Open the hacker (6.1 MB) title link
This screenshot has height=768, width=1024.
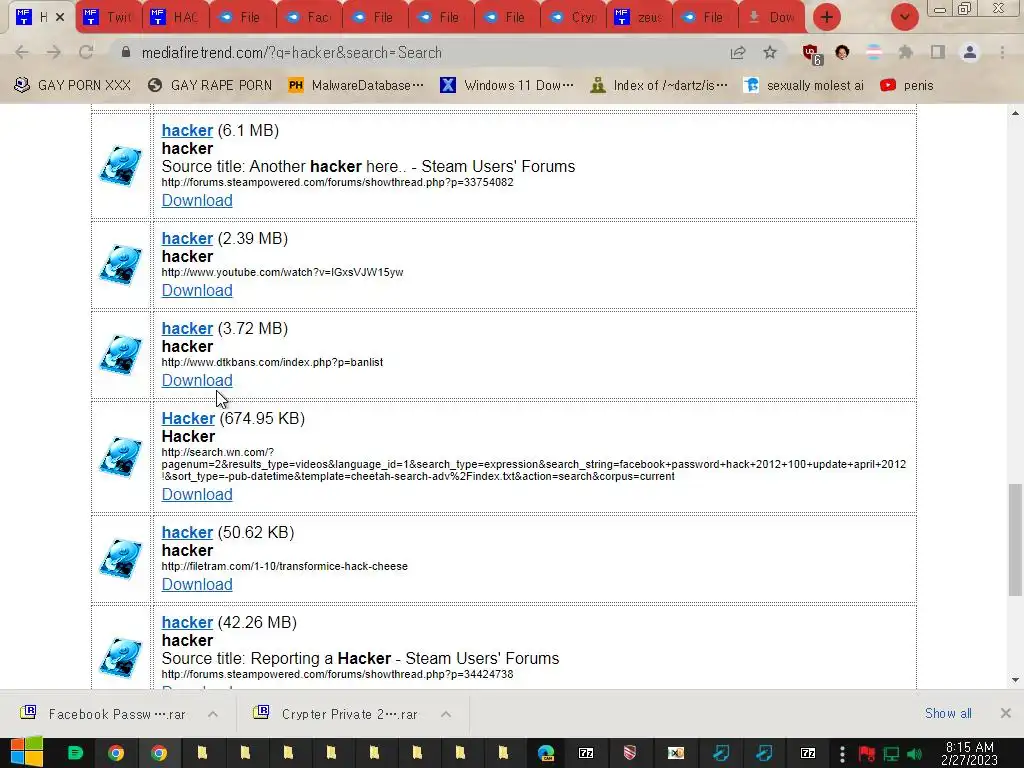point(187,130)
